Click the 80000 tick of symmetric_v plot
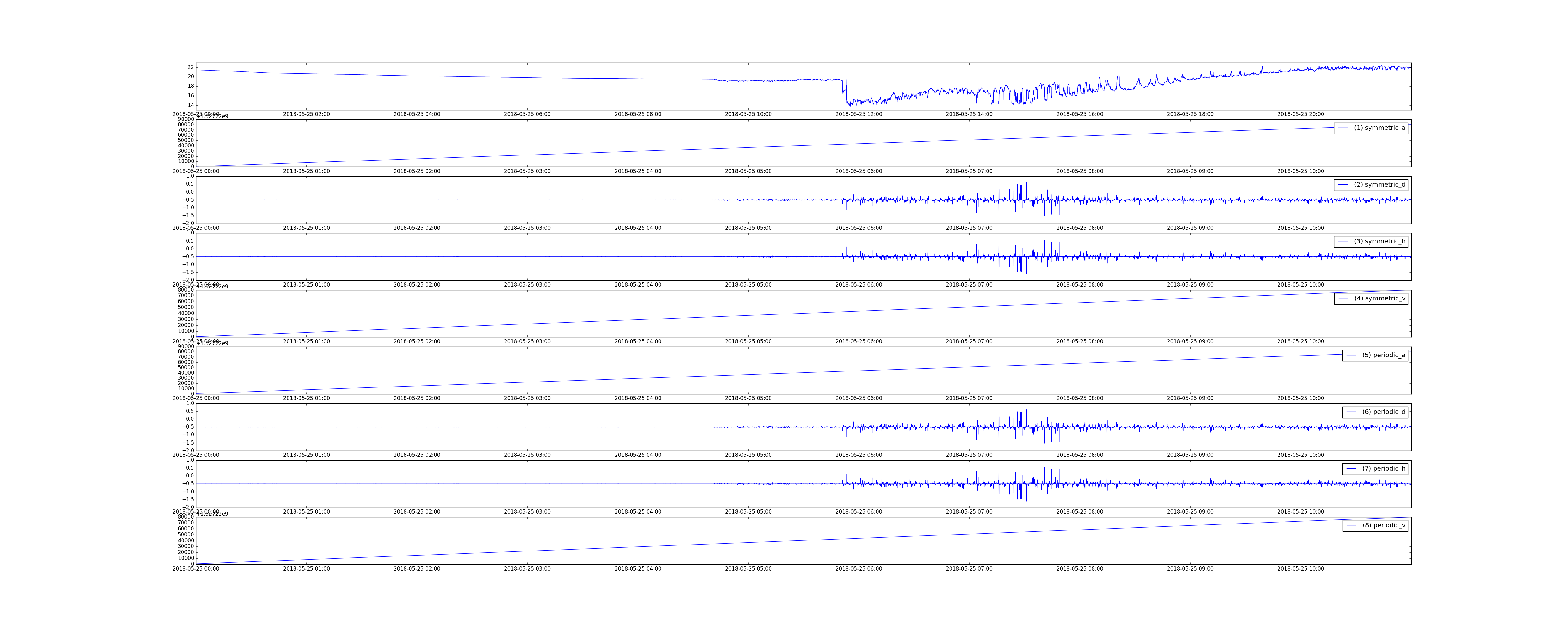1568x627 pixels. [186, 290]
